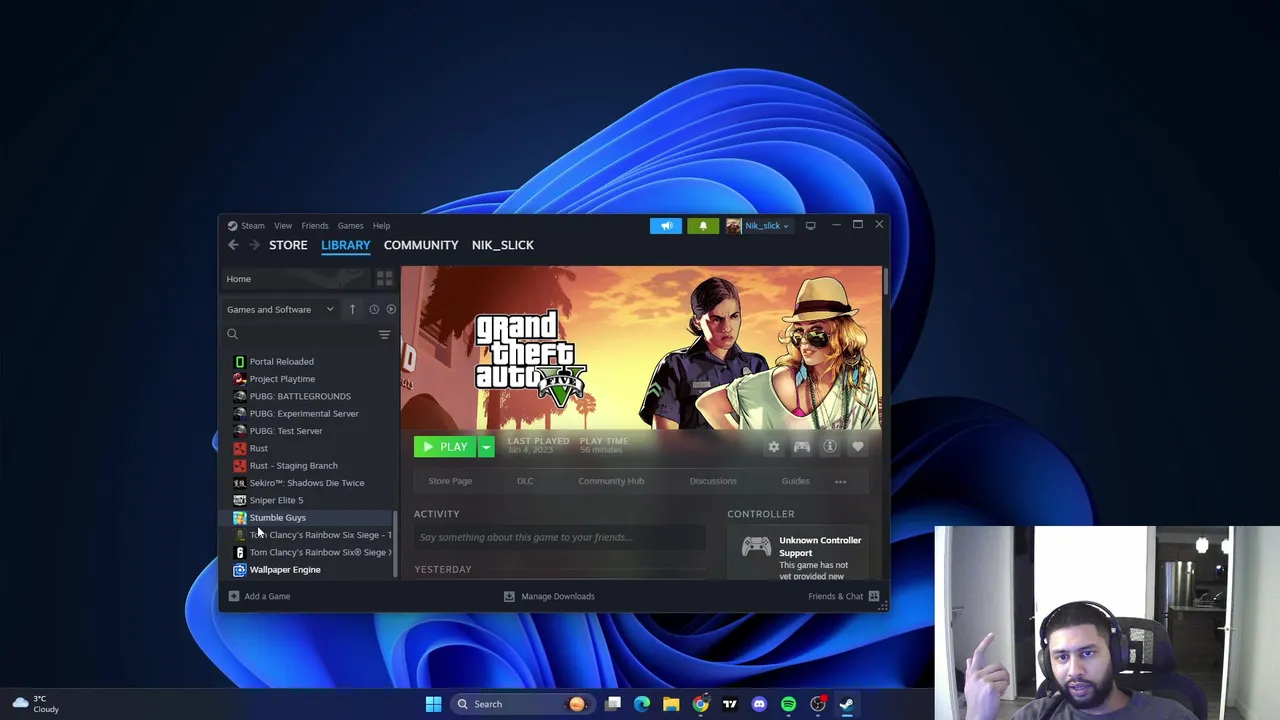Show recent games using the clock icon
This screenshot has height=720, width=1280.
(x=374, y=309)
